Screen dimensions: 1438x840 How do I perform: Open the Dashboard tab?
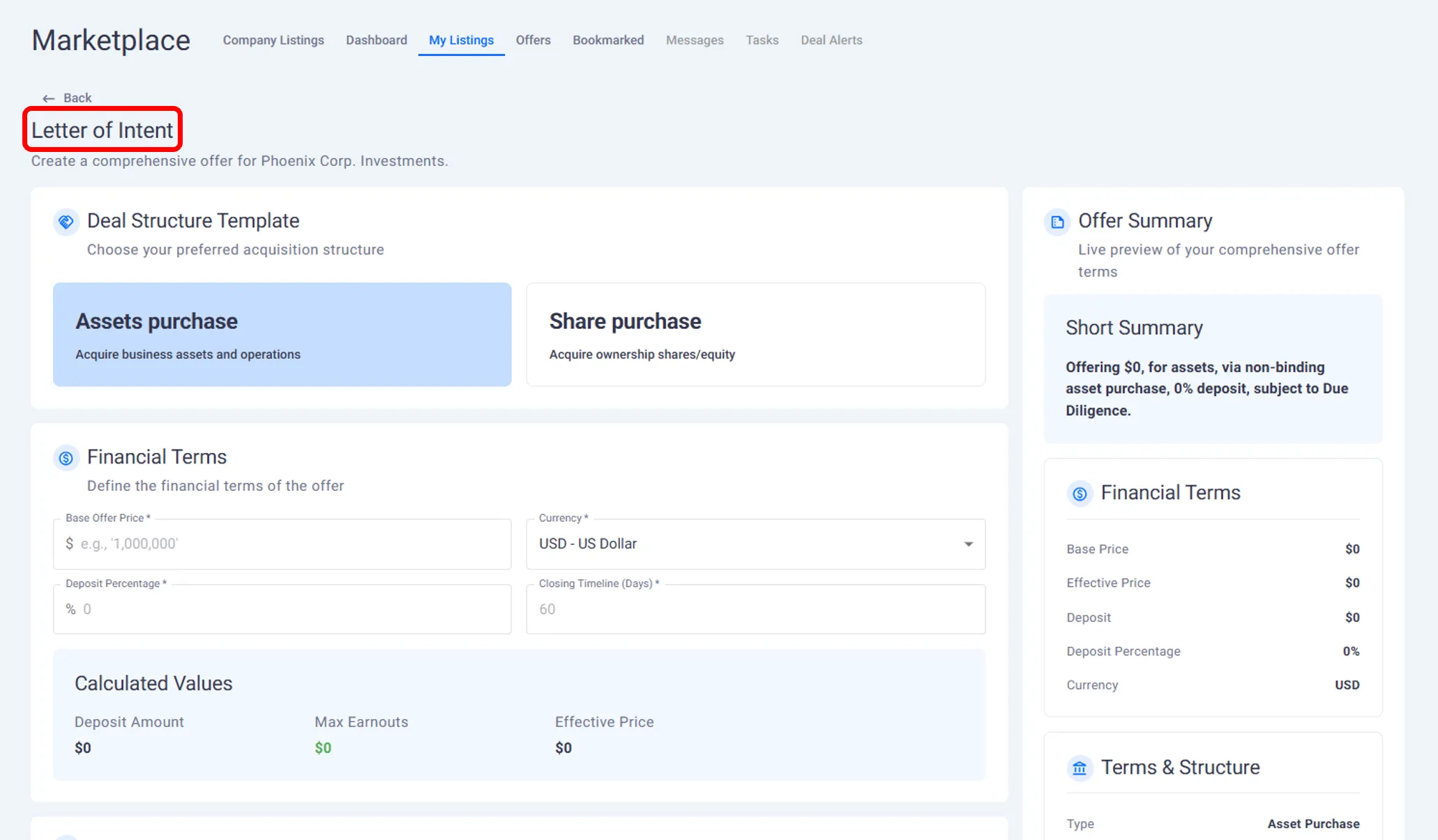(x=376, y=40)
